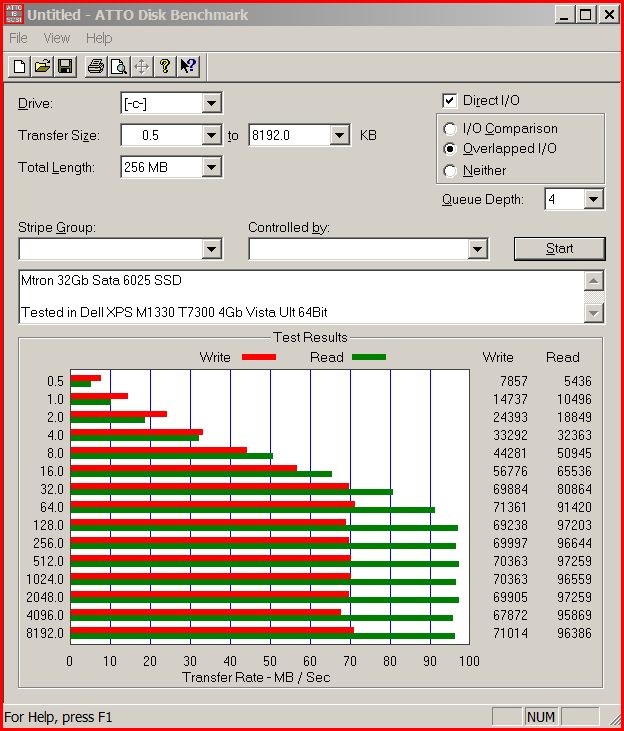Select the I/O Comparison radio button
This screenshot has height=731, width=624.
(x=450, y=129)
